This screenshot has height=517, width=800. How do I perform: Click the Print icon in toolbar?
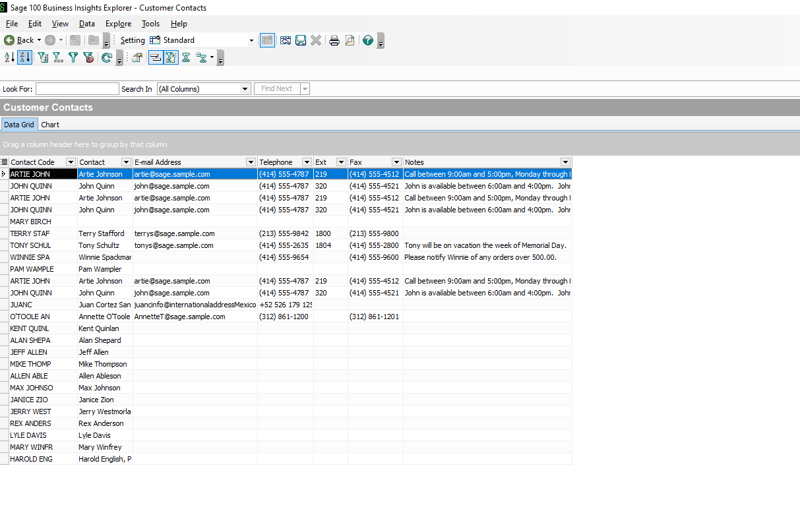334,41
